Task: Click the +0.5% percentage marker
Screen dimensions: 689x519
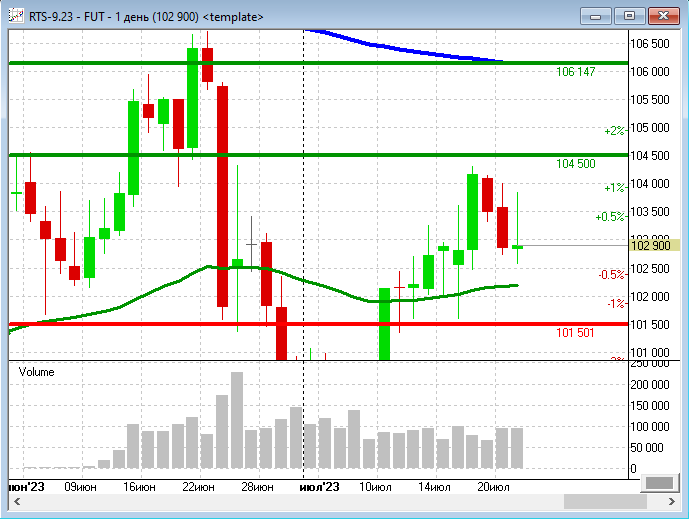Action: (610, 216)
